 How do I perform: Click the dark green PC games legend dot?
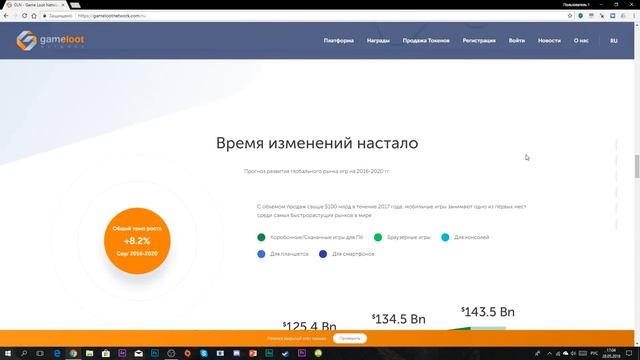click(x=261, y=237)
